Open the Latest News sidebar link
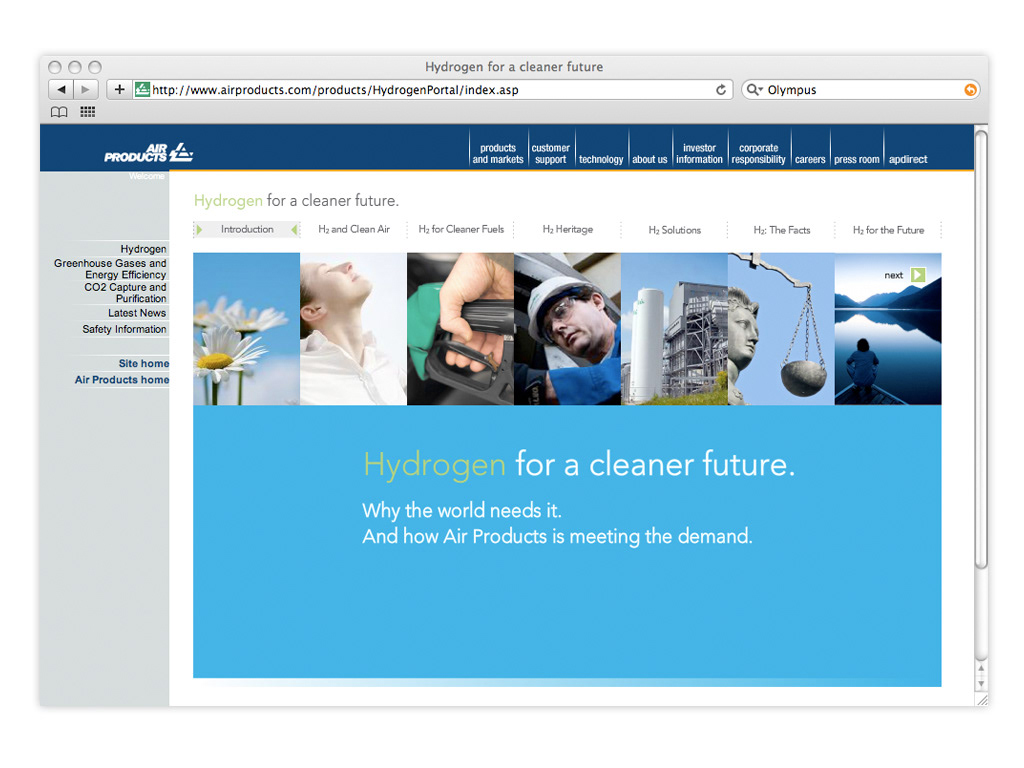The width and height of the screenshot is (1024, 768). (137, 313)
